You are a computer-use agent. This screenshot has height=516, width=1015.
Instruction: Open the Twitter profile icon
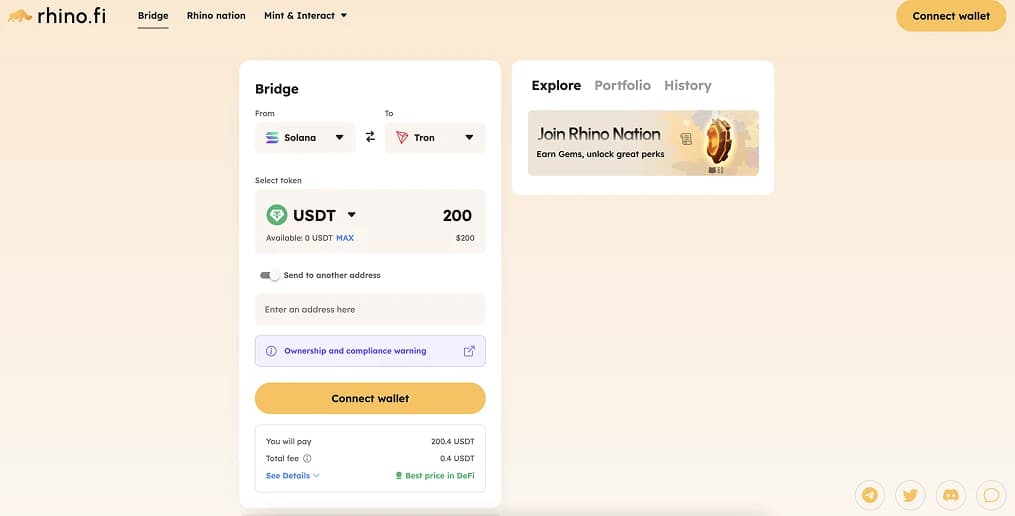point(910,494)
